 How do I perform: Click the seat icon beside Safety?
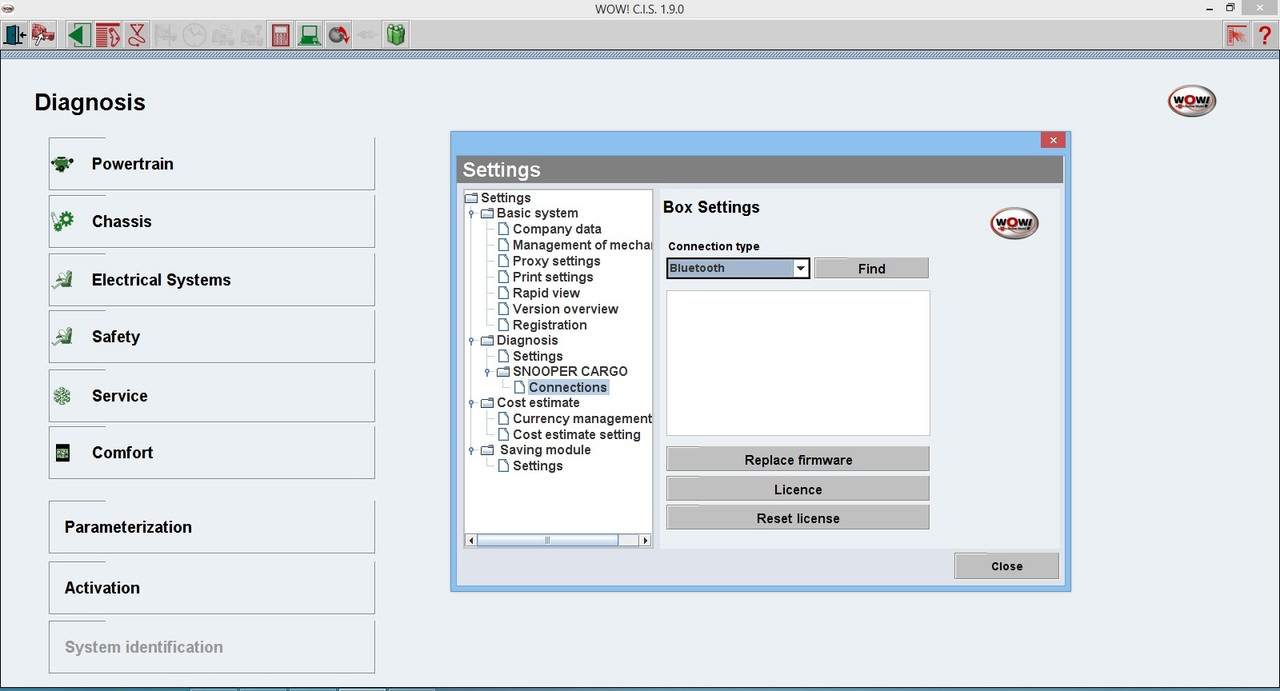[x=62, y=337]
